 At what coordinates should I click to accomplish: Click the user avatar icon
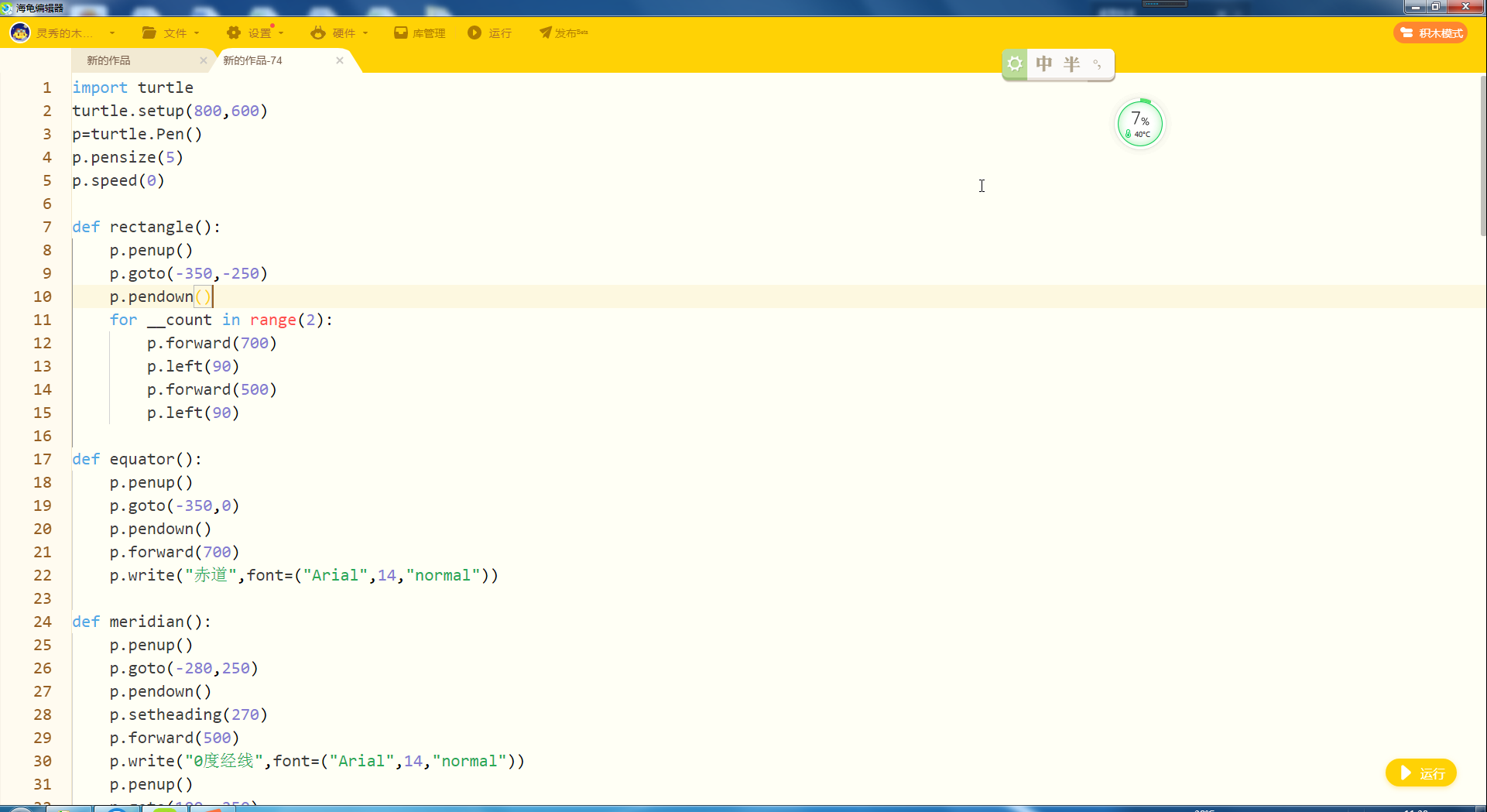pos(20,33)
